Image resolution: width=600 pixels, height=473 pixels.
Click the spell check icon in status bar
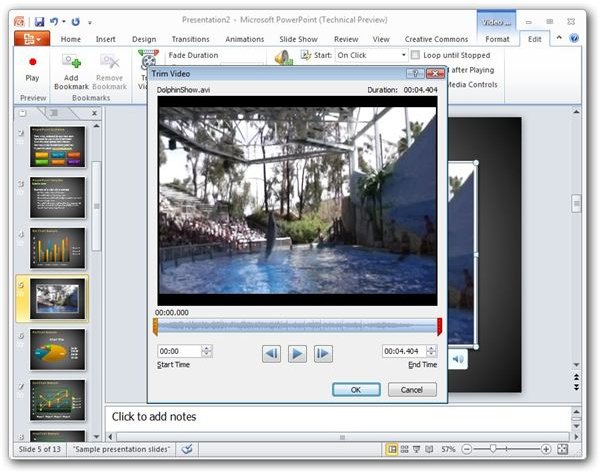pyautogui.click(x=187, y=449)
